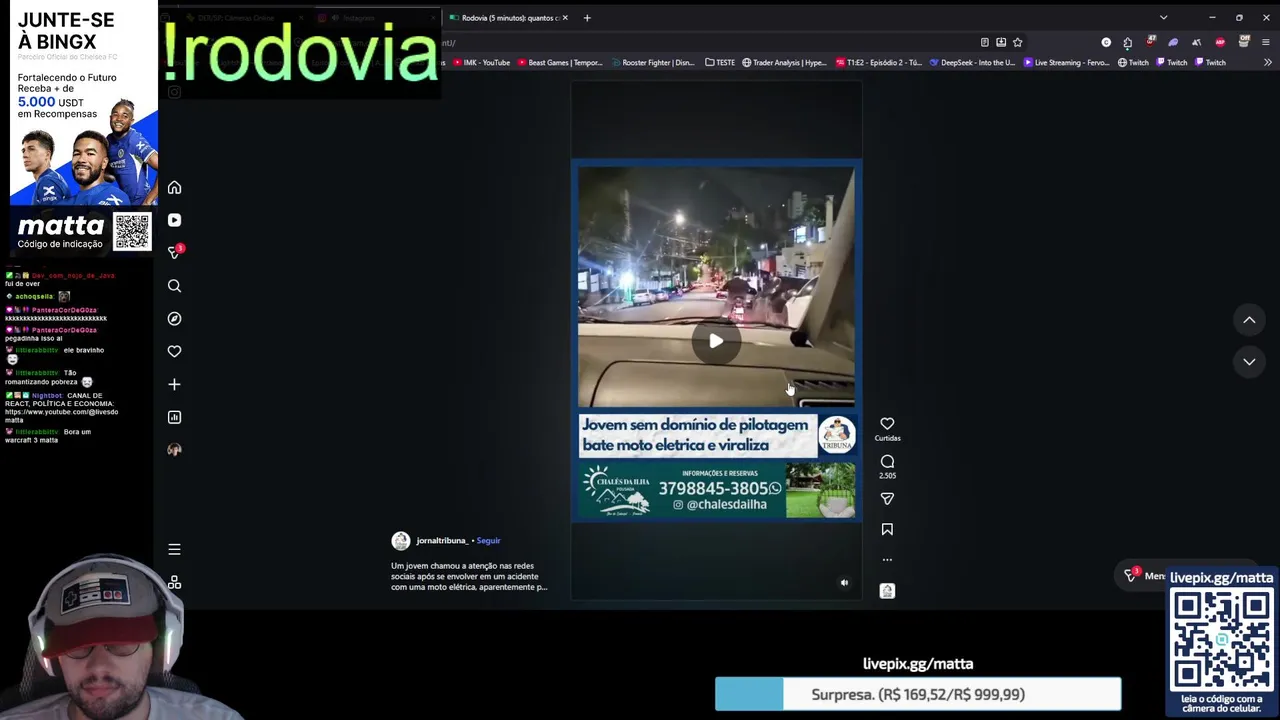Image resolution: width=1280 pixels, height=720 pixels.
Task: Open DeepSeek - Into the U... bookmark
Action: click(972, 62)
